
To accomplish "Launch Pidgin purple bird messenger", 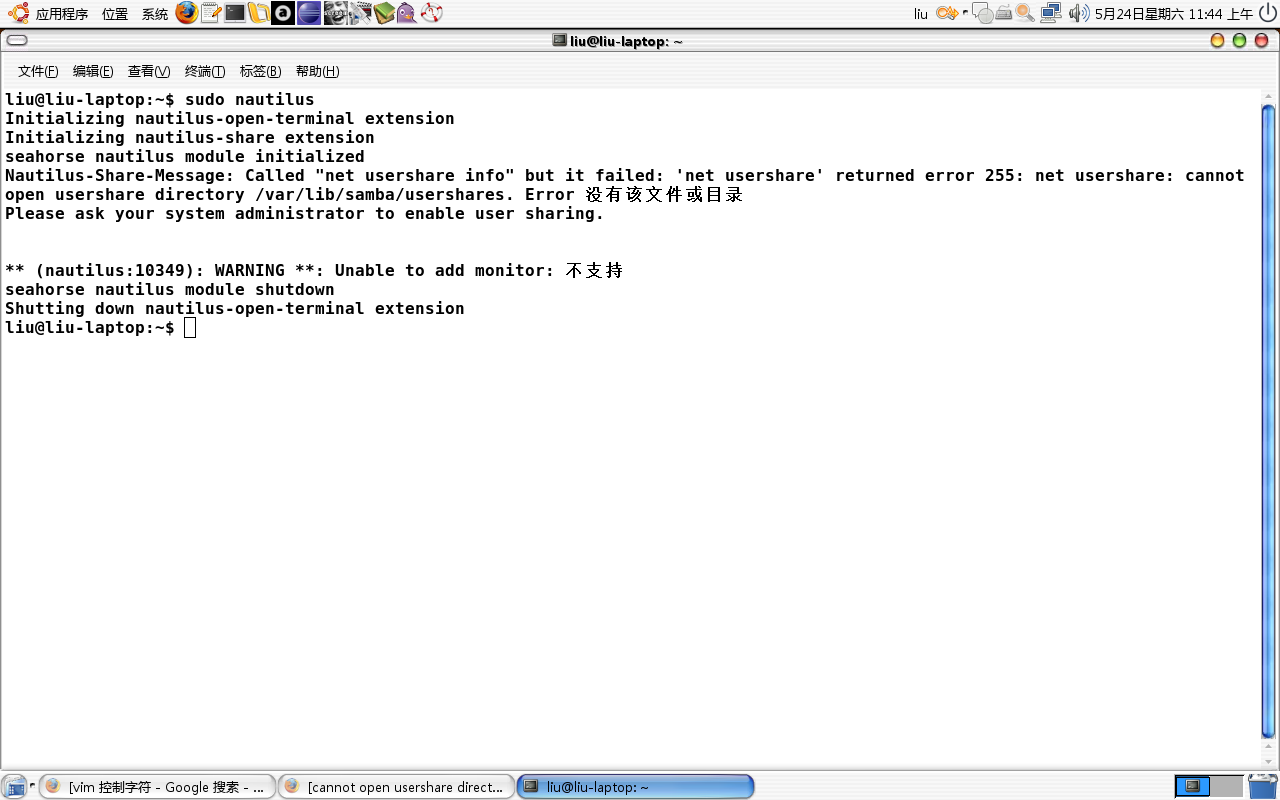I will [x=407, y=13].
